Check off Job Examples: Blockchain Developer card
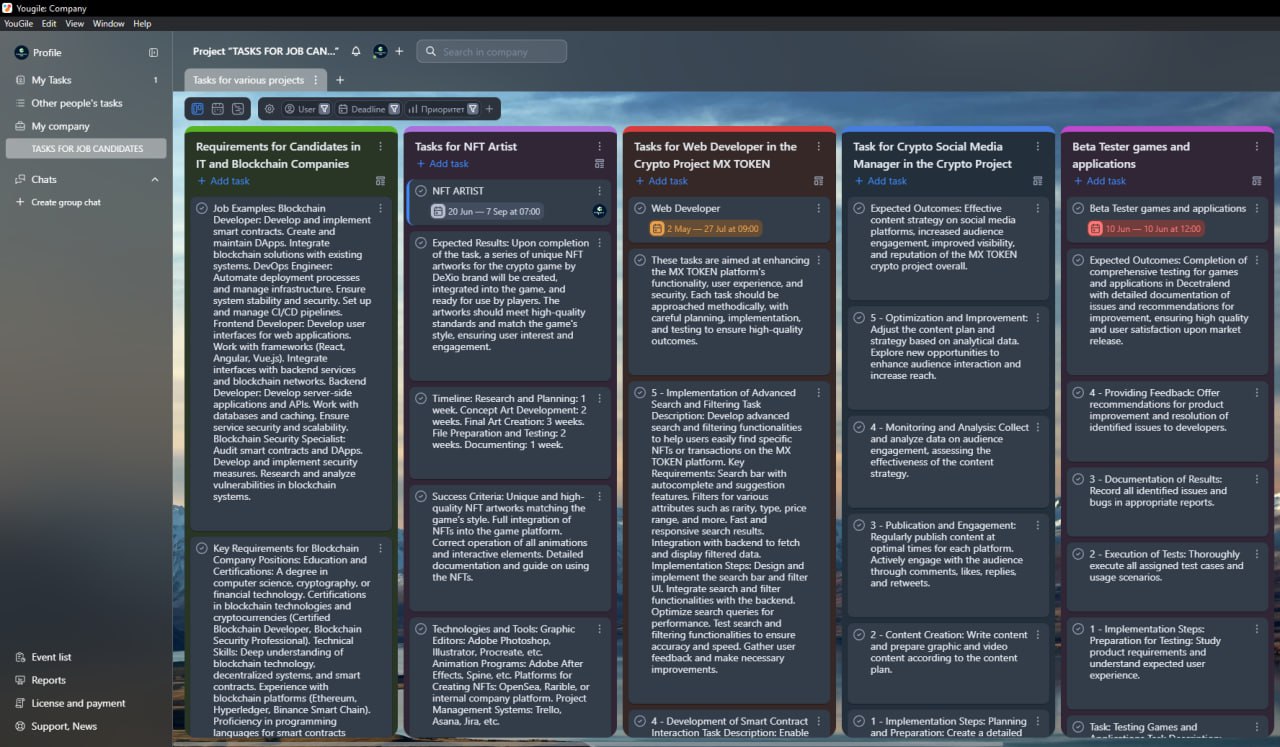The height and width of the screenshot is (747, 1280). pos(202,208)
